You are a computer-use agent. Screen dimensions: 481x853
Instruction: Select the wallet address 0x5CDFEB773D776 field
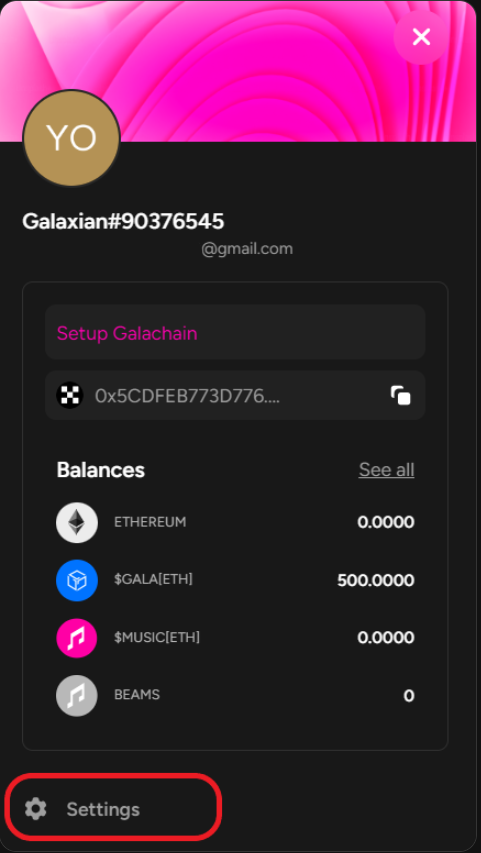(235, 395)
